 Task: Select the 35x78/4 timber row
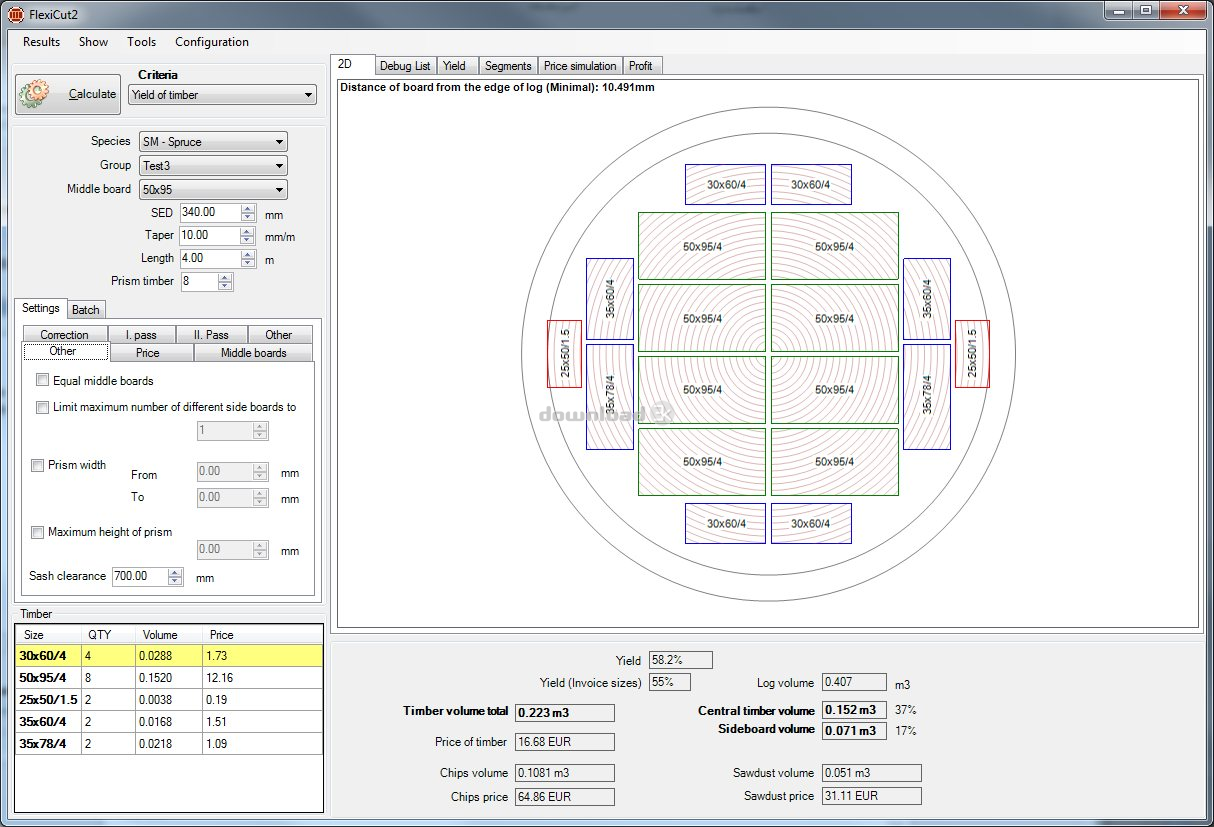(168, 744)
